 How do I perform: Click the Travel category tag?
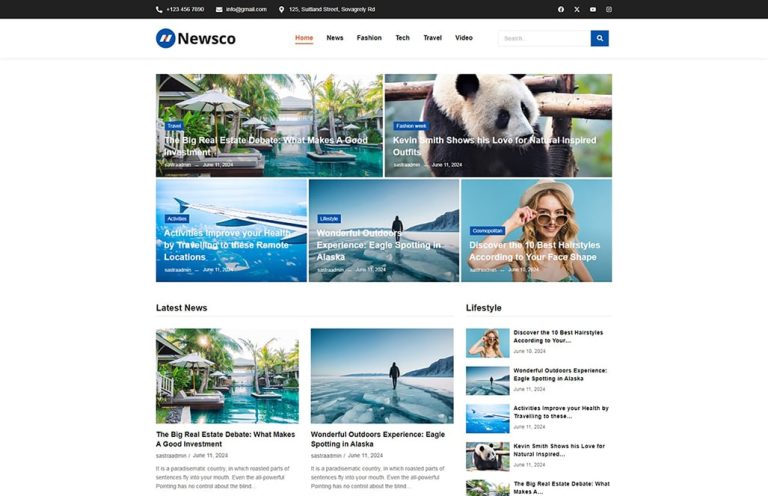(x=174, y=126)
